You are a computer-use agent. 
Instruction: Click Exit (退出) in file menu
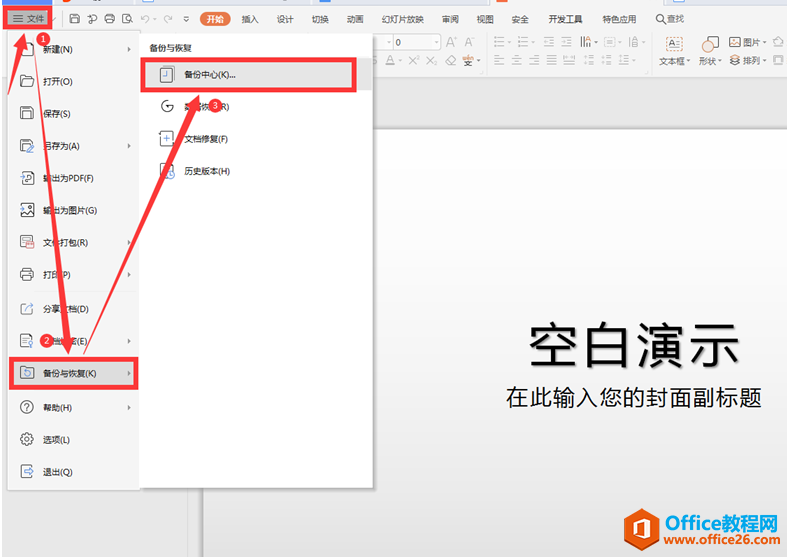click(x=57, y=472)
